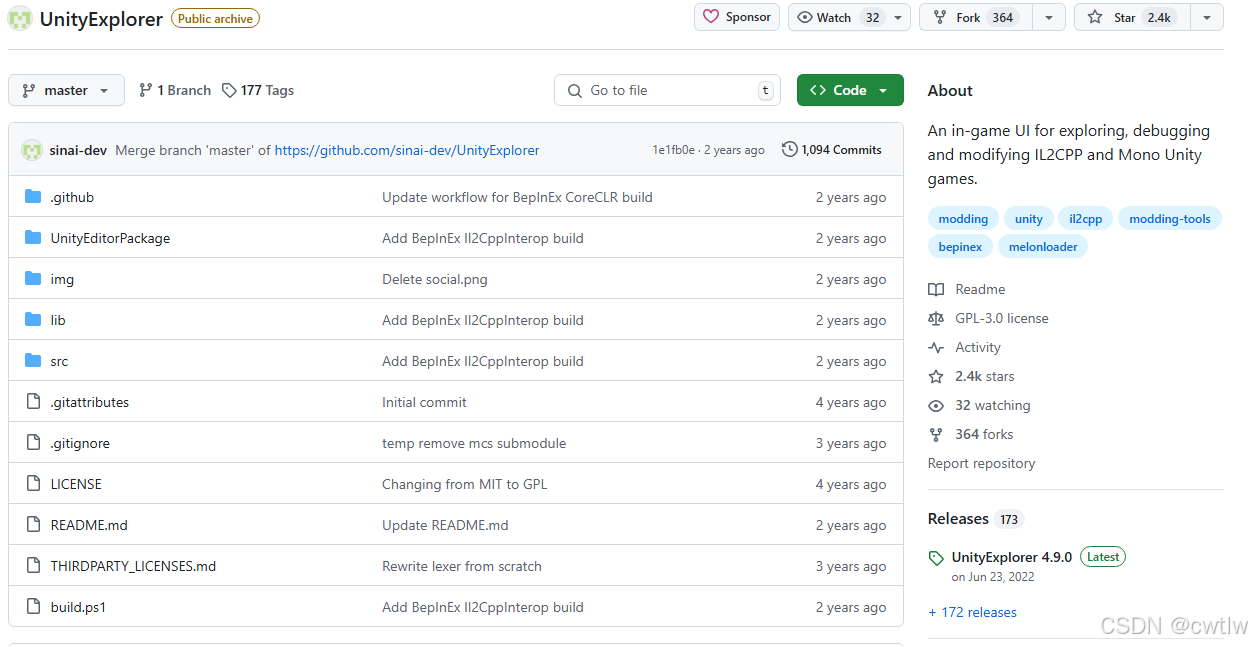This screenshot has width=1252, height=647.
Task: Click the Sponsor heart button
Action: point(737,17)
